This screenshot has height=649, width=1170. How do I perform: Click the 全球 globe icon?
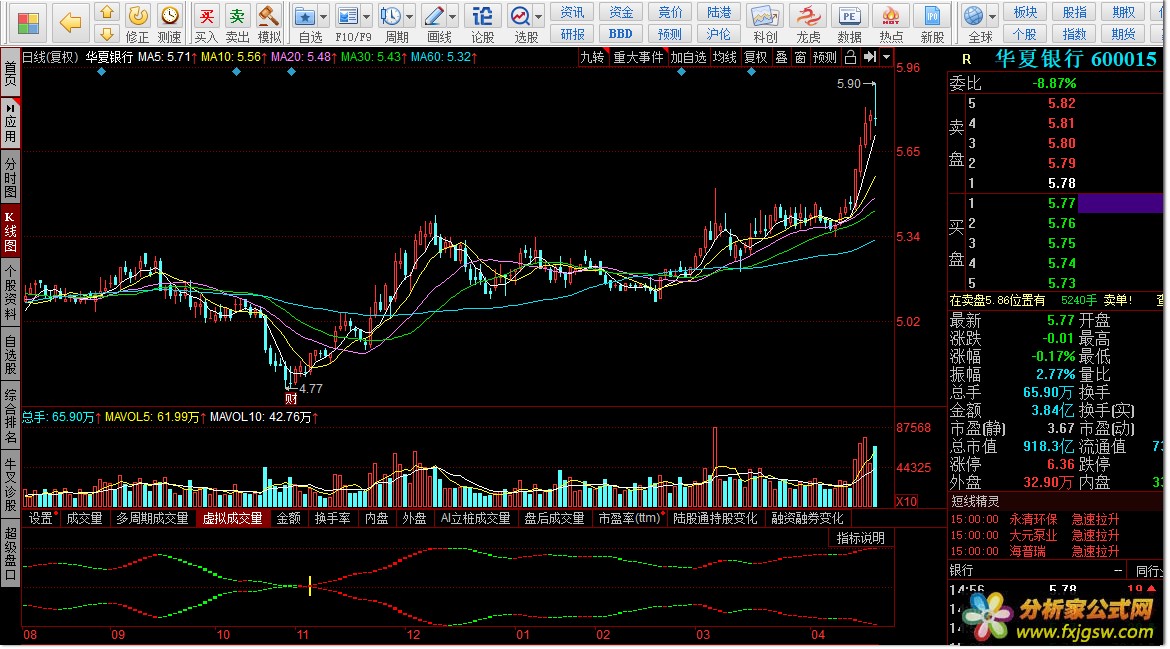[973, 16]
